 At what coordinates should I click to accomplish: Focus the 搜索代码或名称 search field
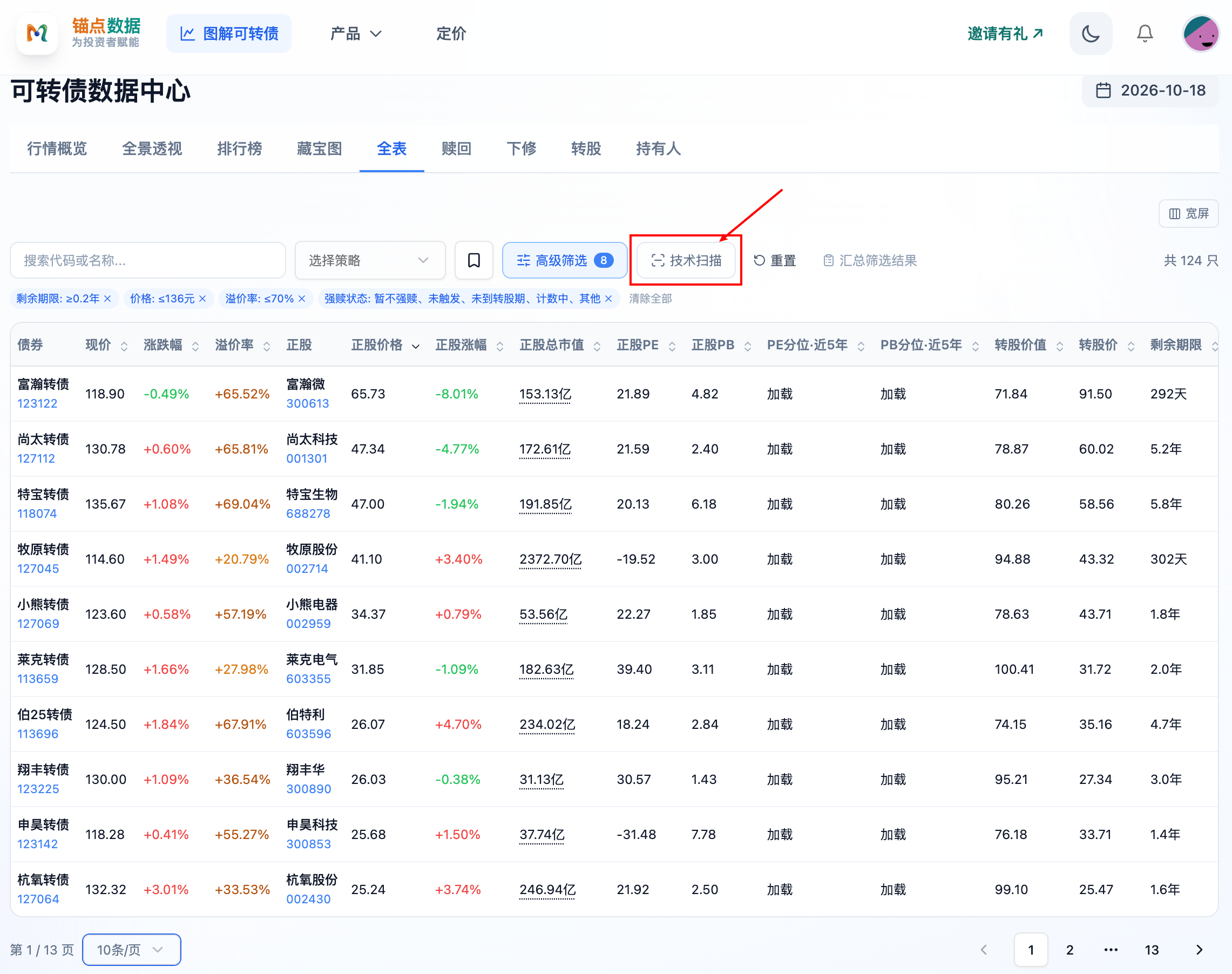[x=148, y=261]
